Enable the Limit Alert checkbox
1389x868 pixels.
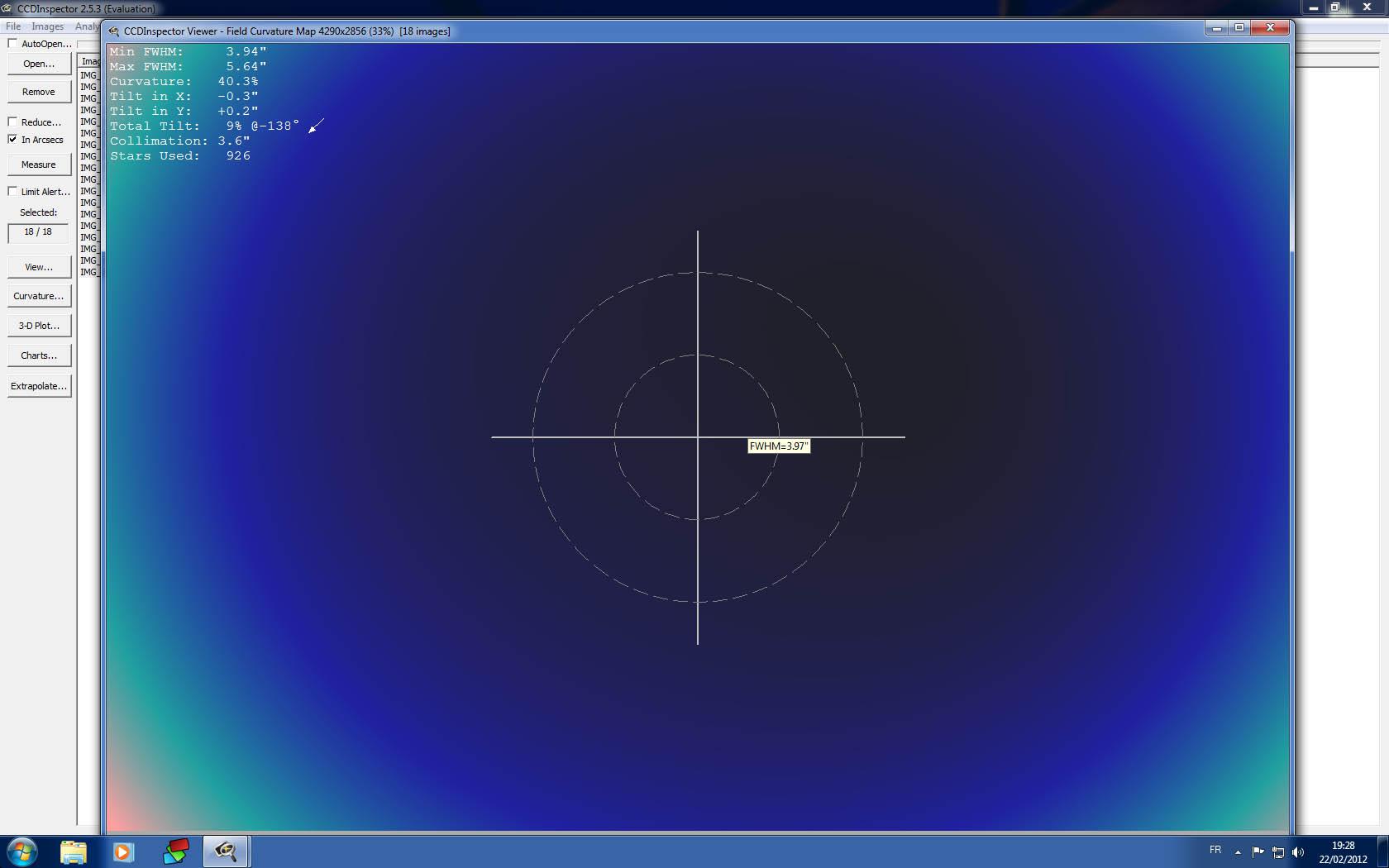12,191
